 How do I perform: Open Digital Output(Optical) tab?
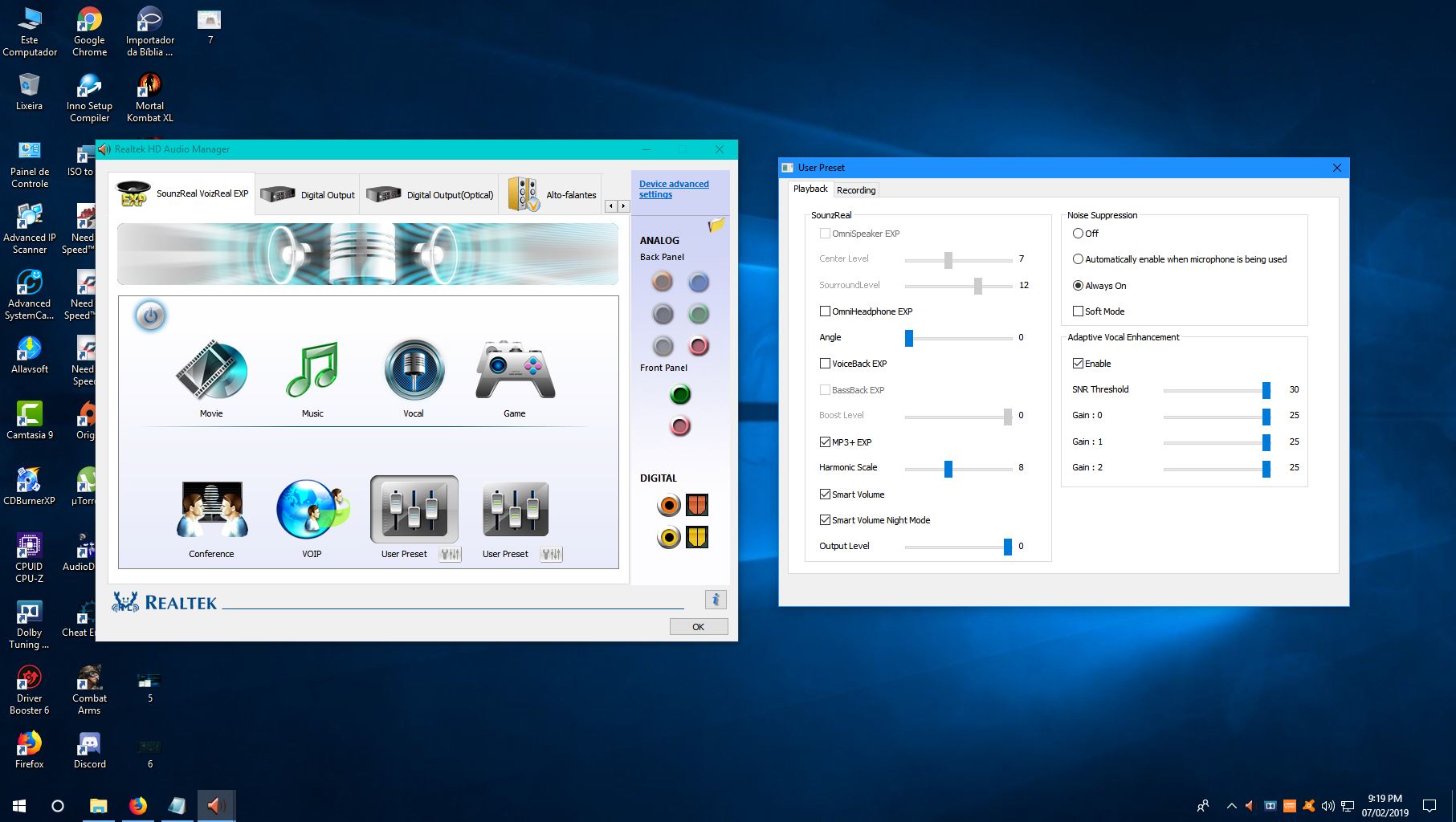(429, 194)
